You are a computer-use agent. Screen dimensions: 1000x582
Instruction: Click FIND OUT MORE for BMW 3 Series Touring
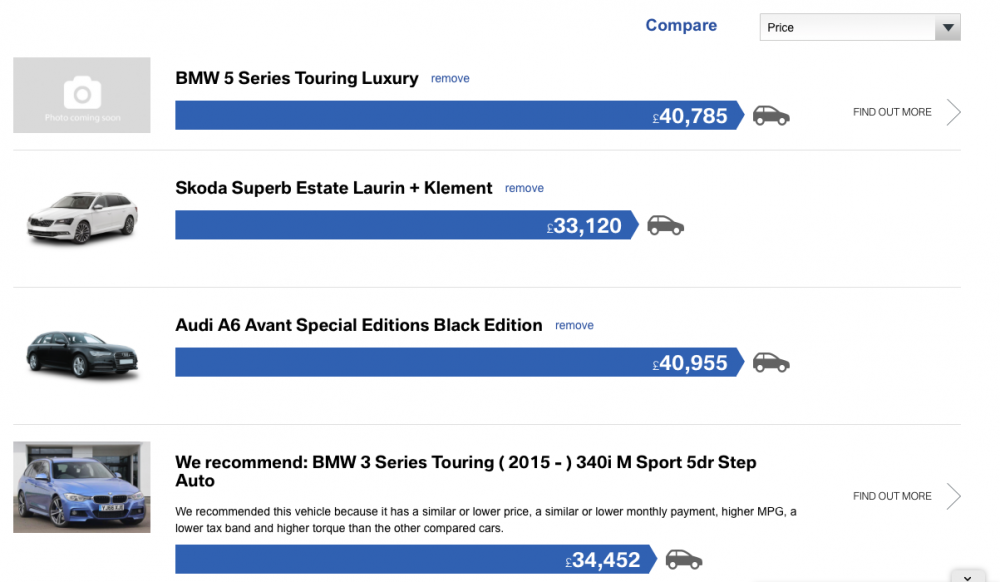[x=892, y=496]
